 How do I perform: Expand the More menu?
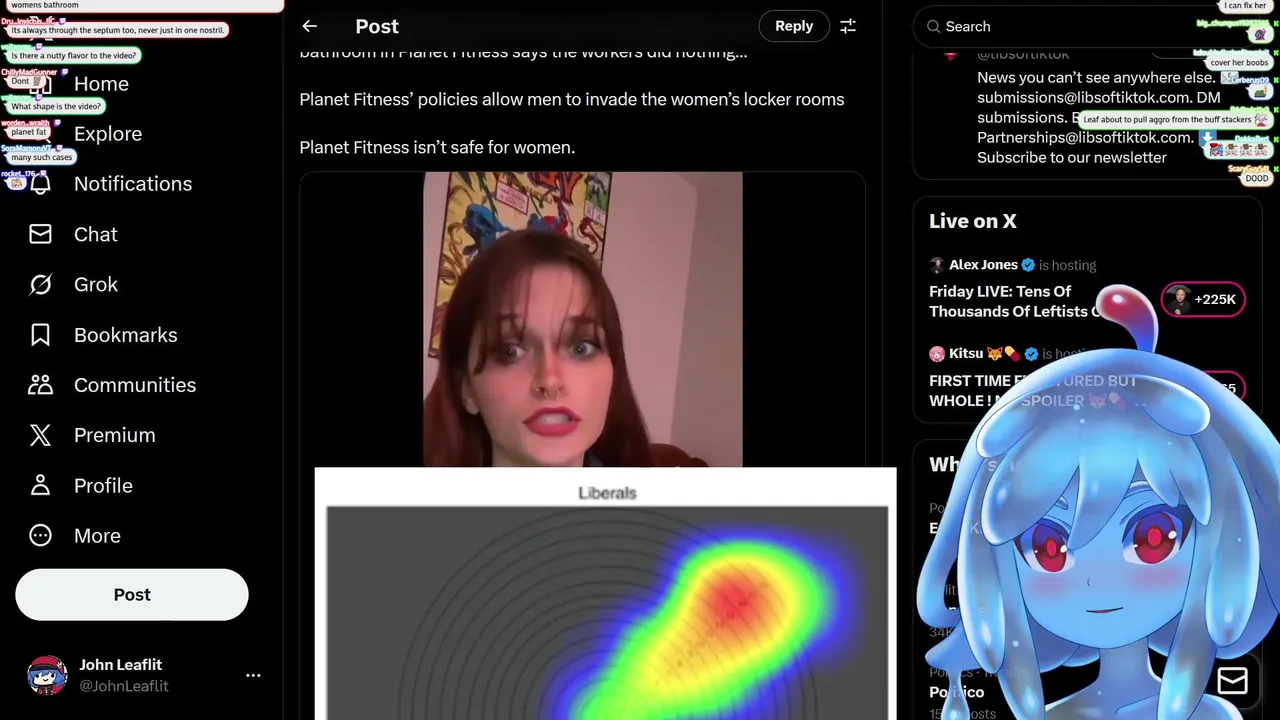click(x=96, y=536)
